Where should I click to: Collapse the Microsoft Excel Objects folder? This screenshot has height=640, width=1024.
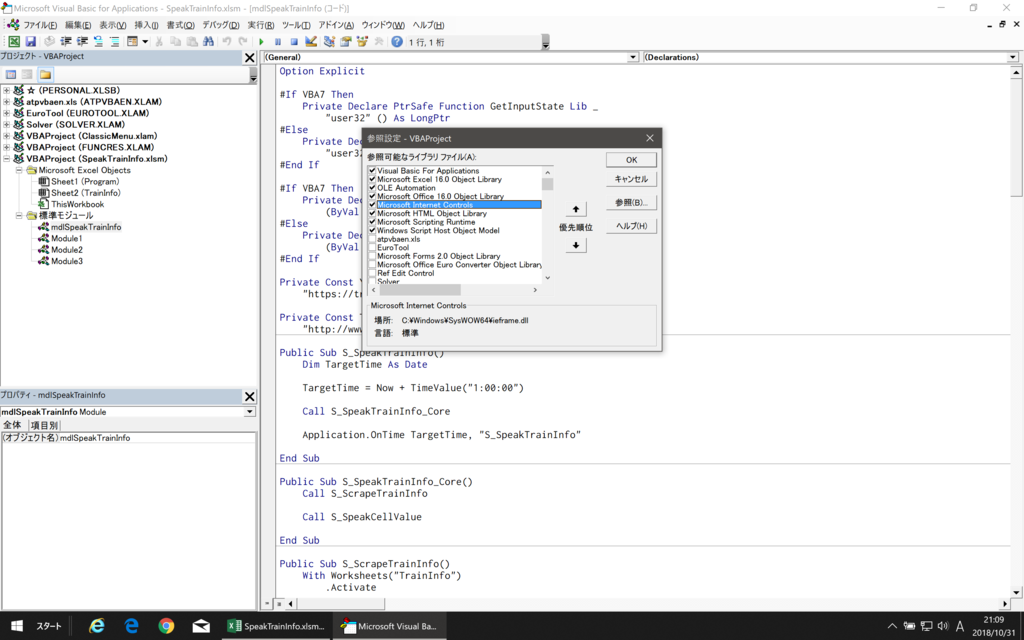(x=19, y=170)
